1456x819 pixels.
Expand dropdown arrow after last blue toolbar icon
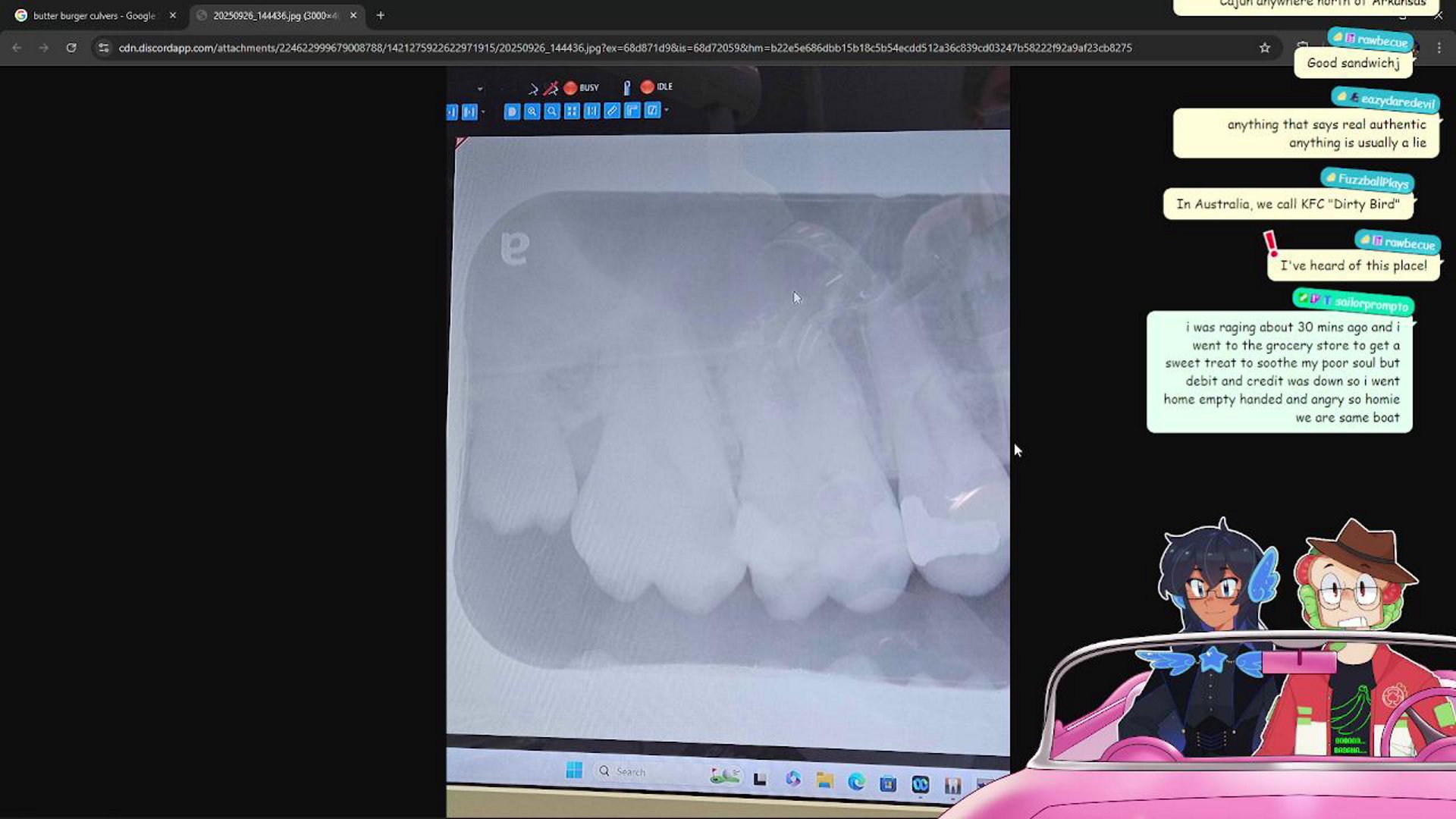(x=667, y=111)
